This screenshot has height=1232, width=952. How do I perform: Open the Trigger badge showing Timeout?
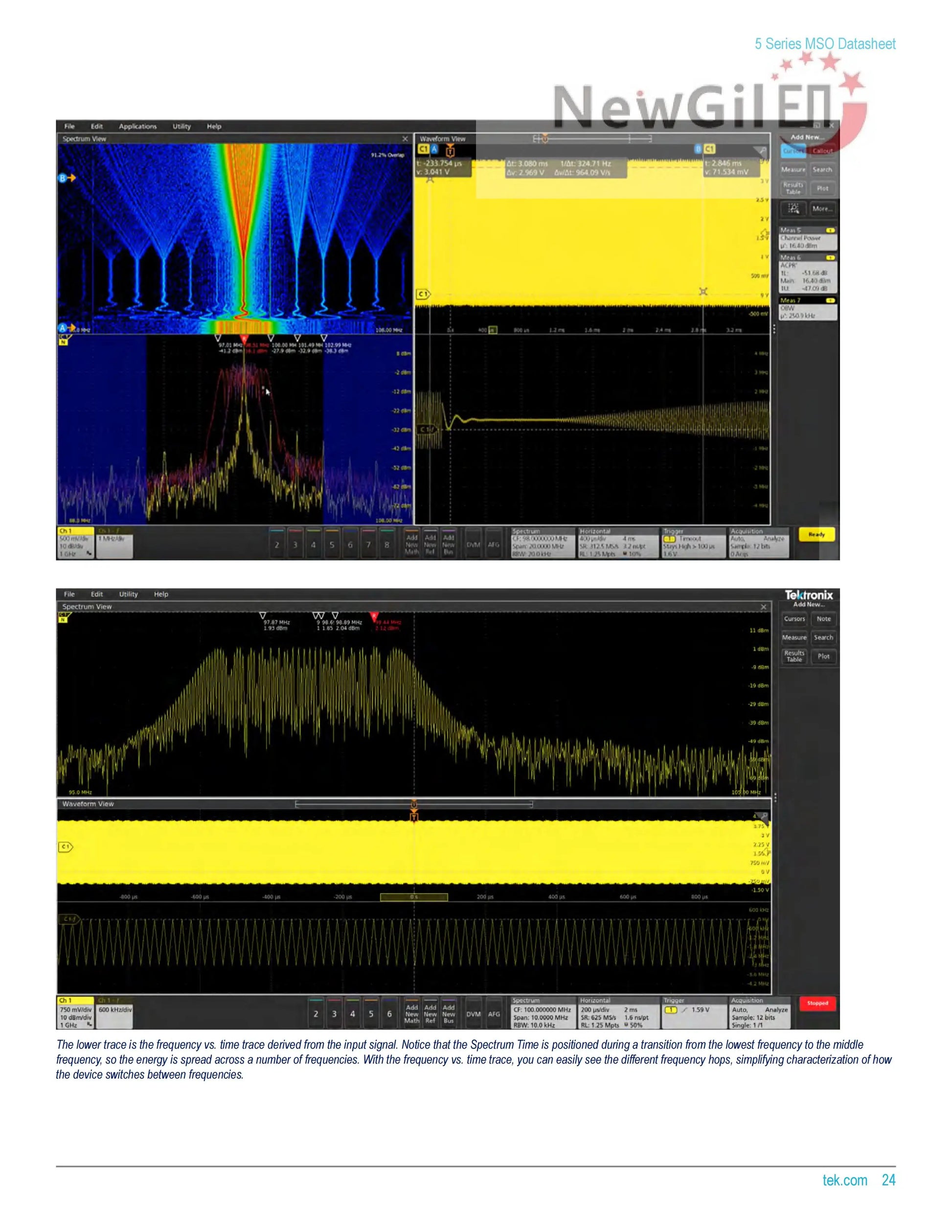pyautogui.click(x=693, y=543)
